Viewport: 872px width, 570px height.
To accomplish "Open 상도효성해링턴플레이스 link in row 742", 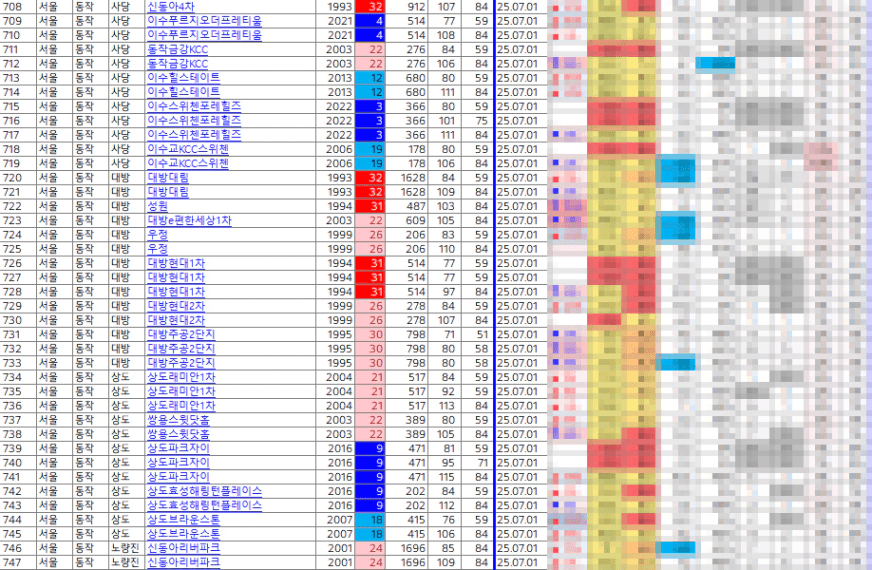I will (x=204, y=491).
